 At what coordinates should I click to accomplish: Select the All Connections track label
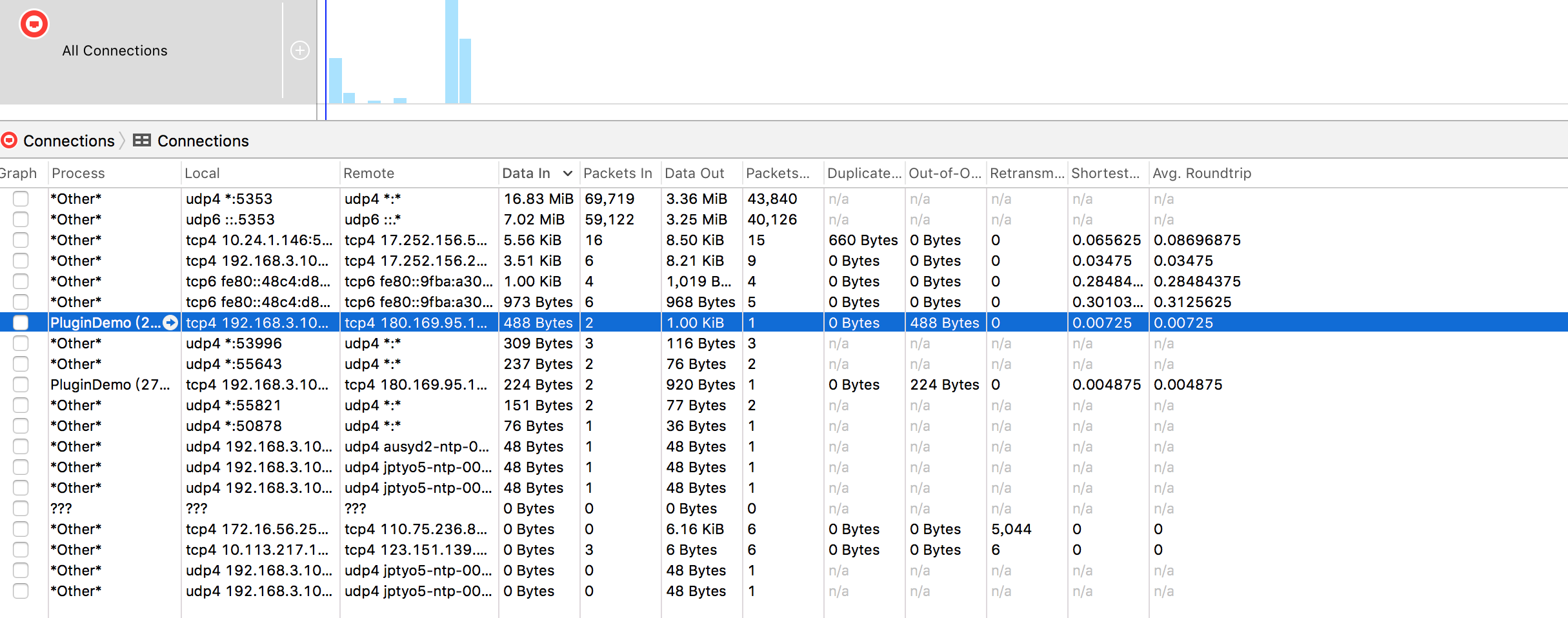pos(115,50)
